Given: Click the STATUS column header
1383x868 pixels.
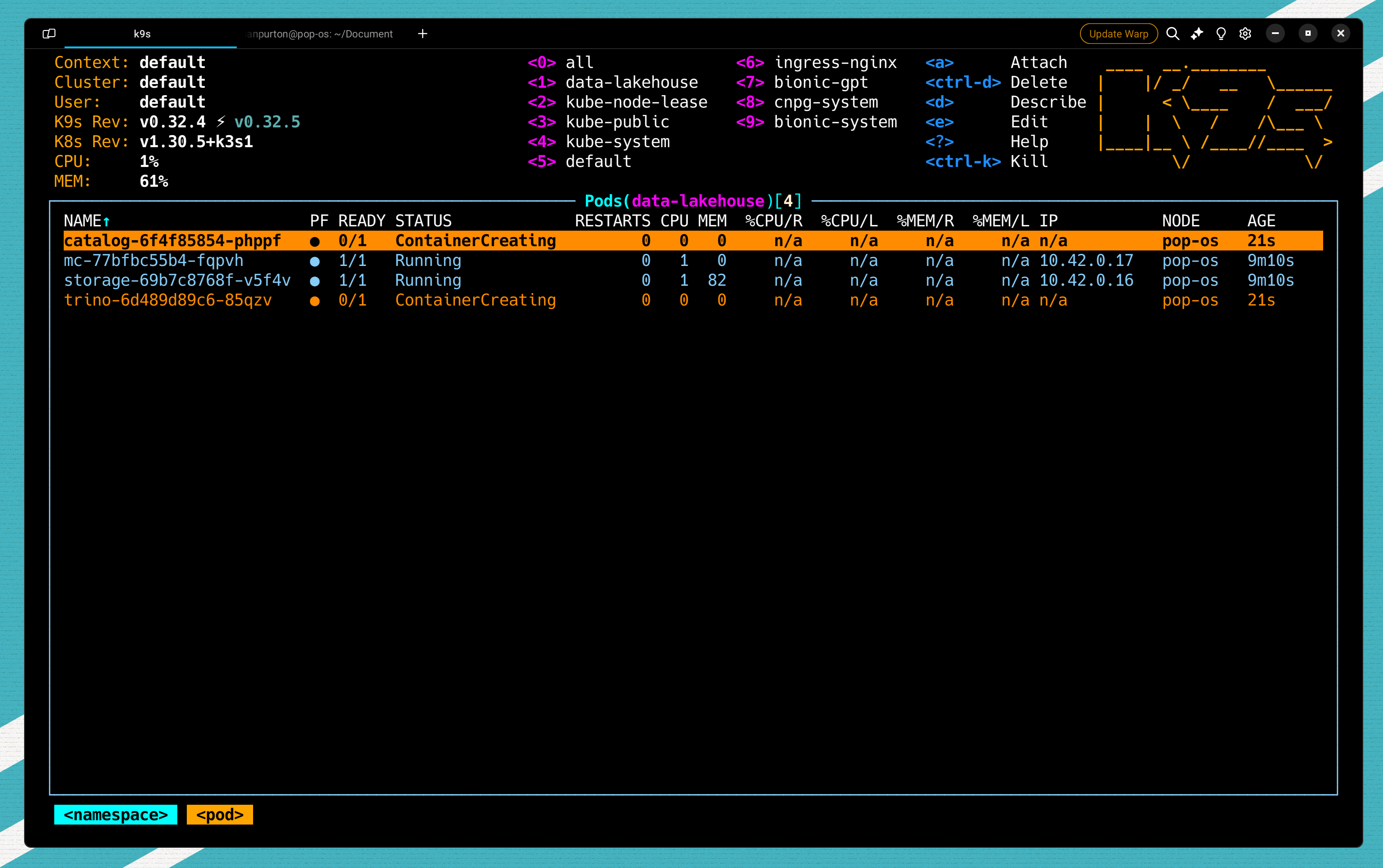Looking at the screenshot, I should (x=423, y=221).
